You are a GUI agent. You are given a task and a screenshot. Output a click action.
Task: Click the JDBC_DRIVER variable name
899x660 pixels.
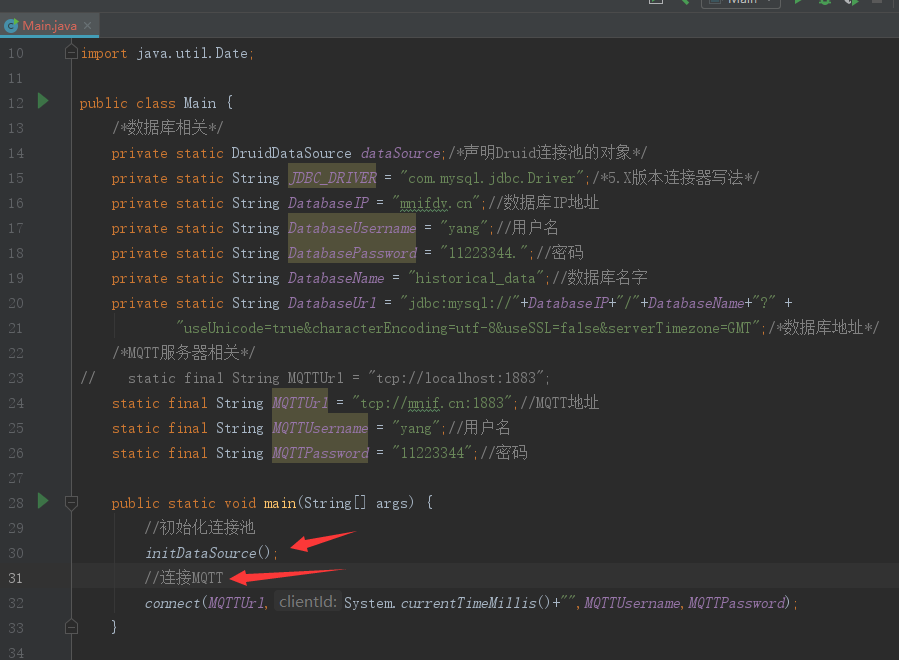[333, 178]
